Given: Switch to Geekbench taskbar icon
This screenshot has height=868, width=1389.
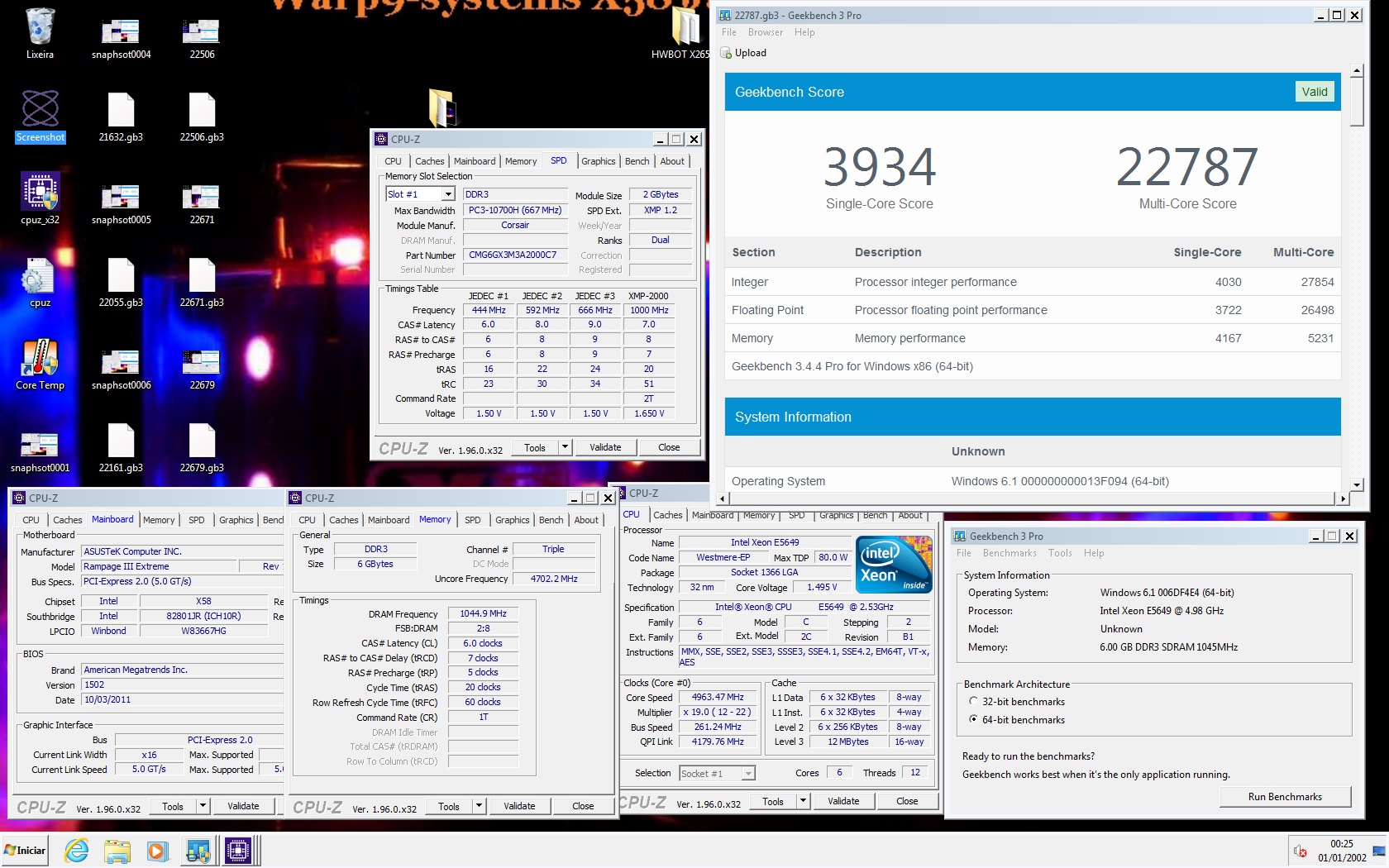Looking at the screenshot, I should [198, 850].
